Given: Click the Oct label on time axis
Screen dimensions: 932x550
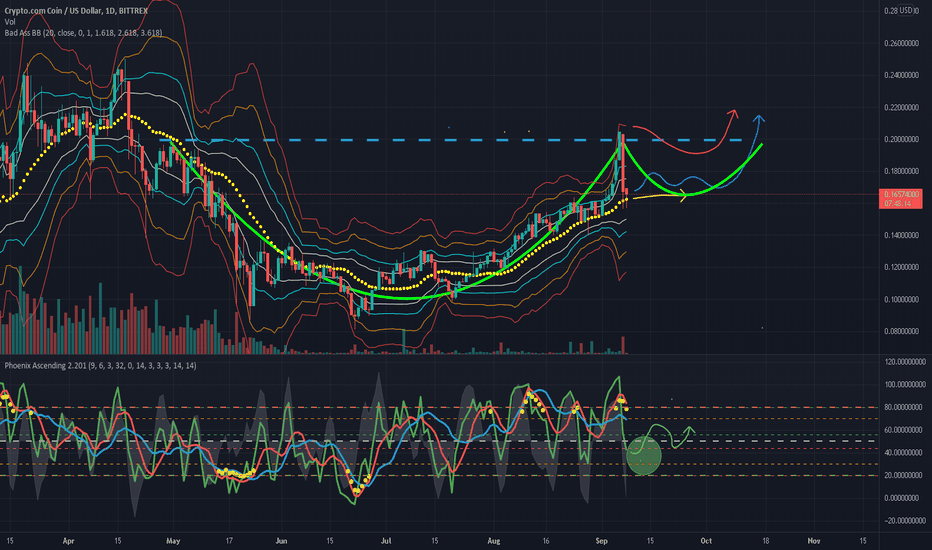Looking at the screenshot, I should (706, 541).
